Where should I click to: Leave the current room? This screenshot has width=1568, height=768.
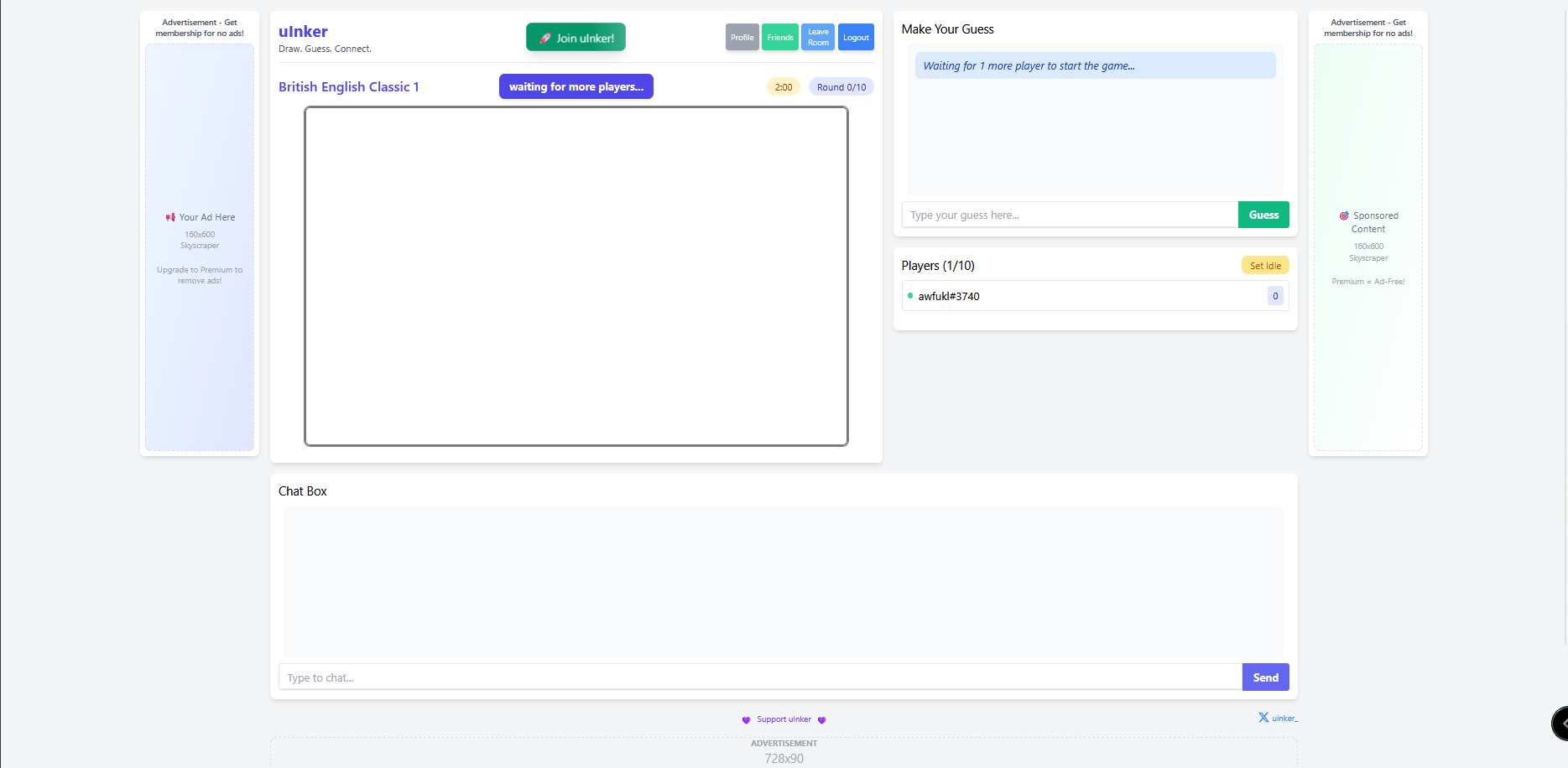[x=818, y=37]
